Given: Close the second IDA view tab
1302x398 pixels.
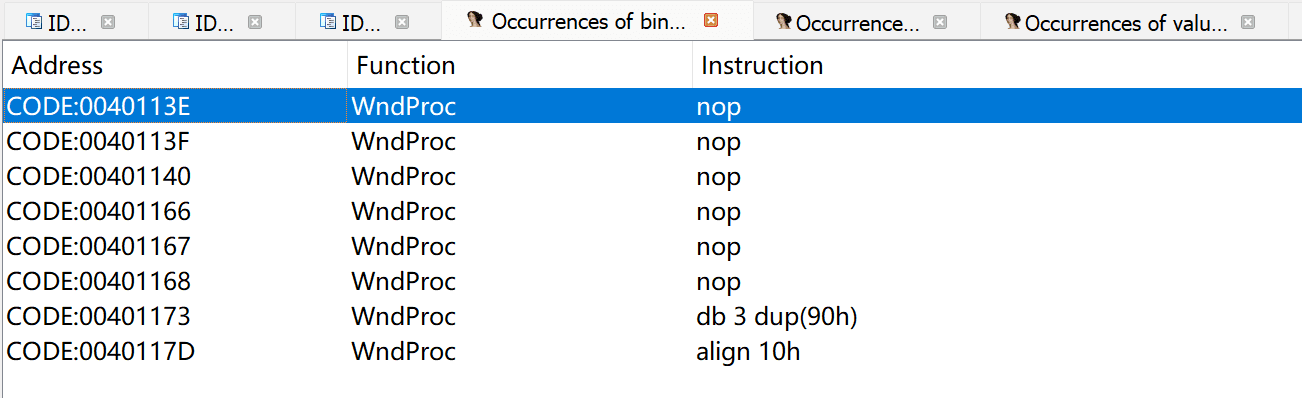Looking at the screenshot, I should click(255, 22).
